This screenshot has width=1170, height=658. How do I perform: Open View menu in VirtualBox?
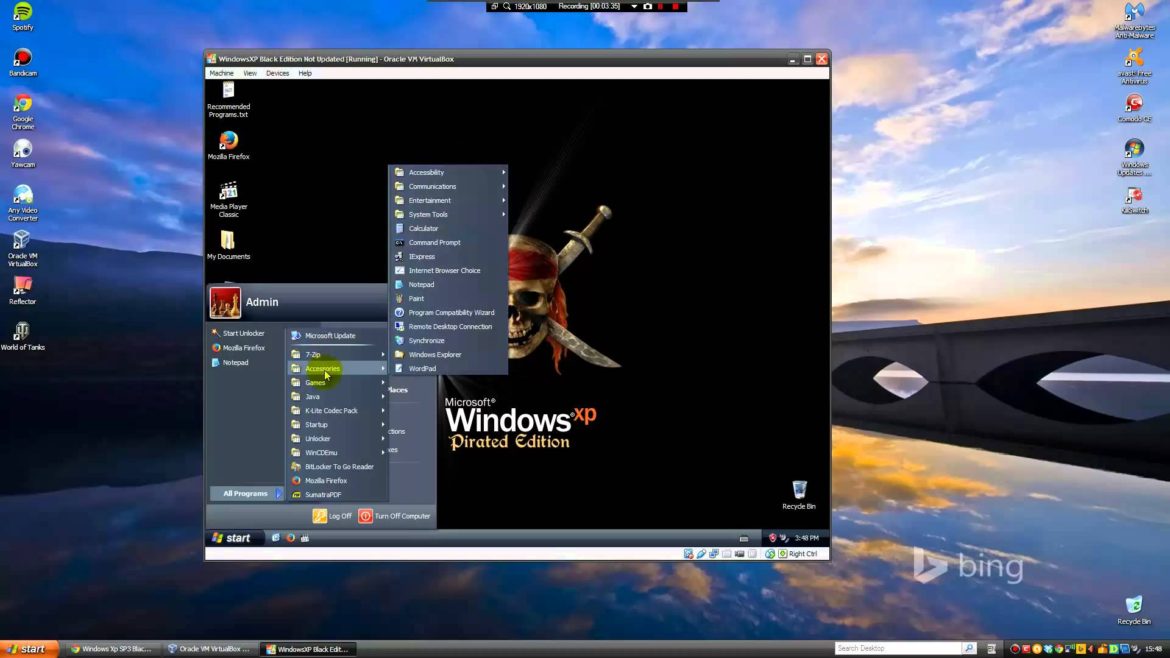(249, 73)
